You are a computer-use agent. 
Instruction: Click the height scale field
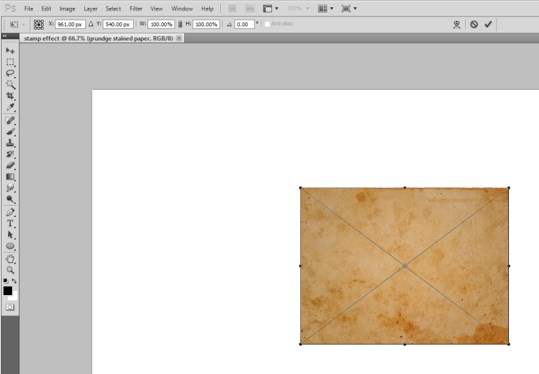pyautogui.click(x=206, y=24)
